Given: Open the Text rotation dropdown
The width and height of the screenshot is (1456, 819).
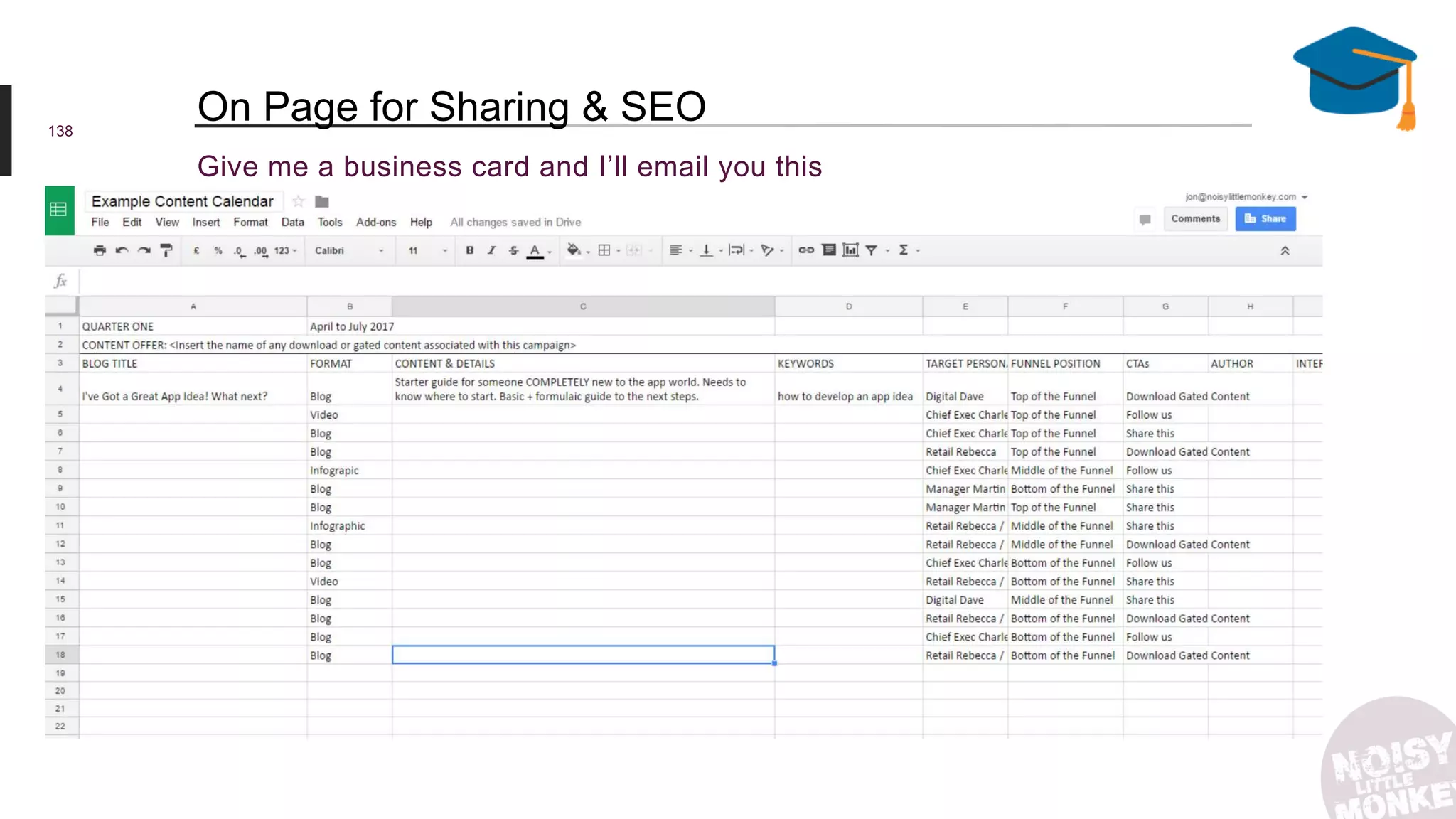Looking at the screenshot, I should point(772,250).
